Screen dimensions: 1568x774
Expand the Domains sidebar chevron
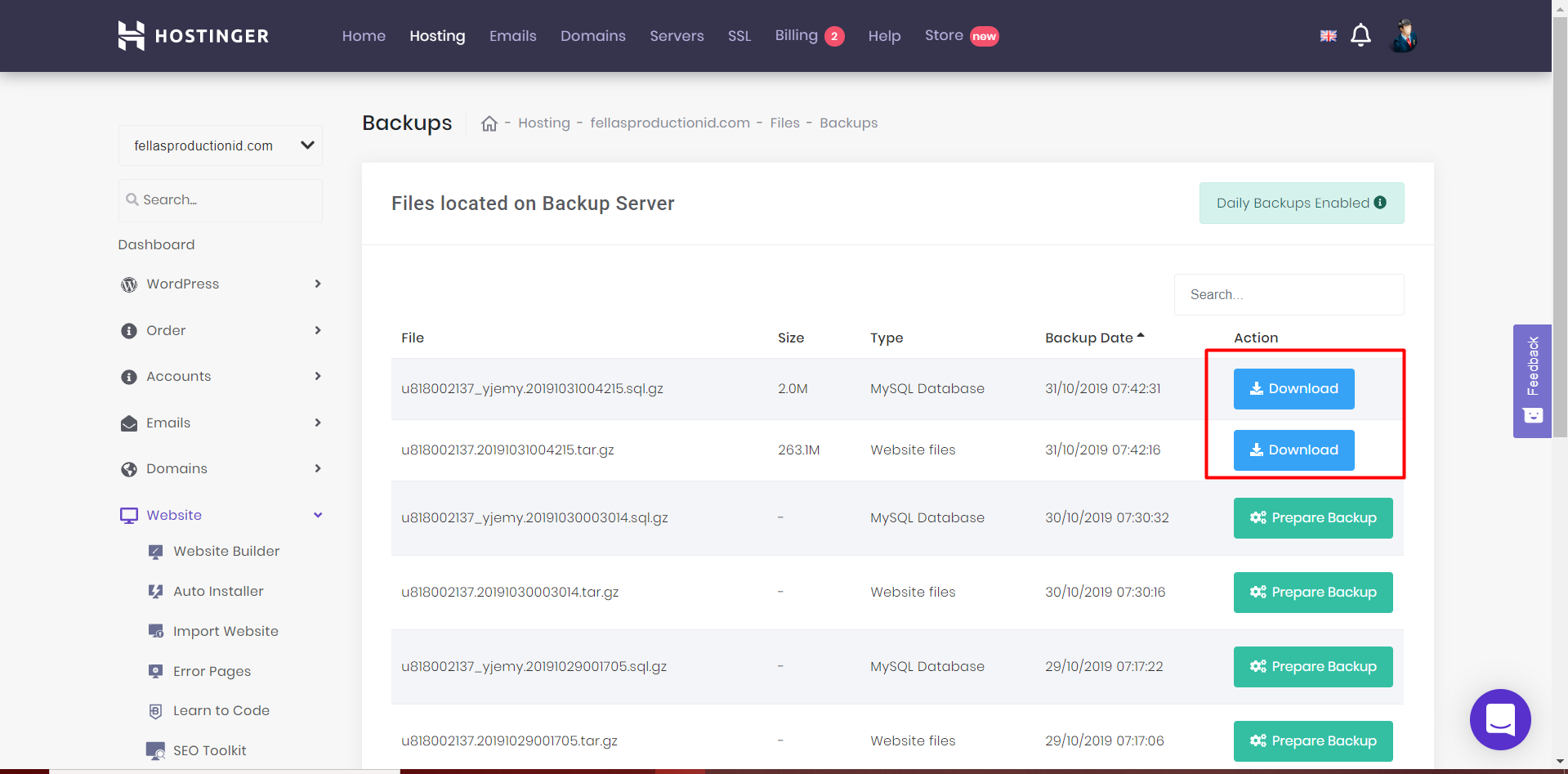tap(318, 468)
